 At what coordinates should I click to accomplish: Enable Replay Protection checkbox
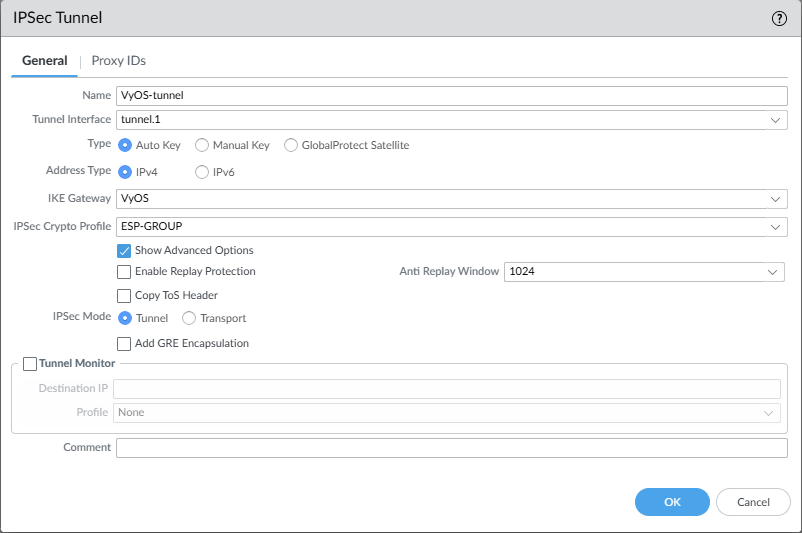(125, 272)
